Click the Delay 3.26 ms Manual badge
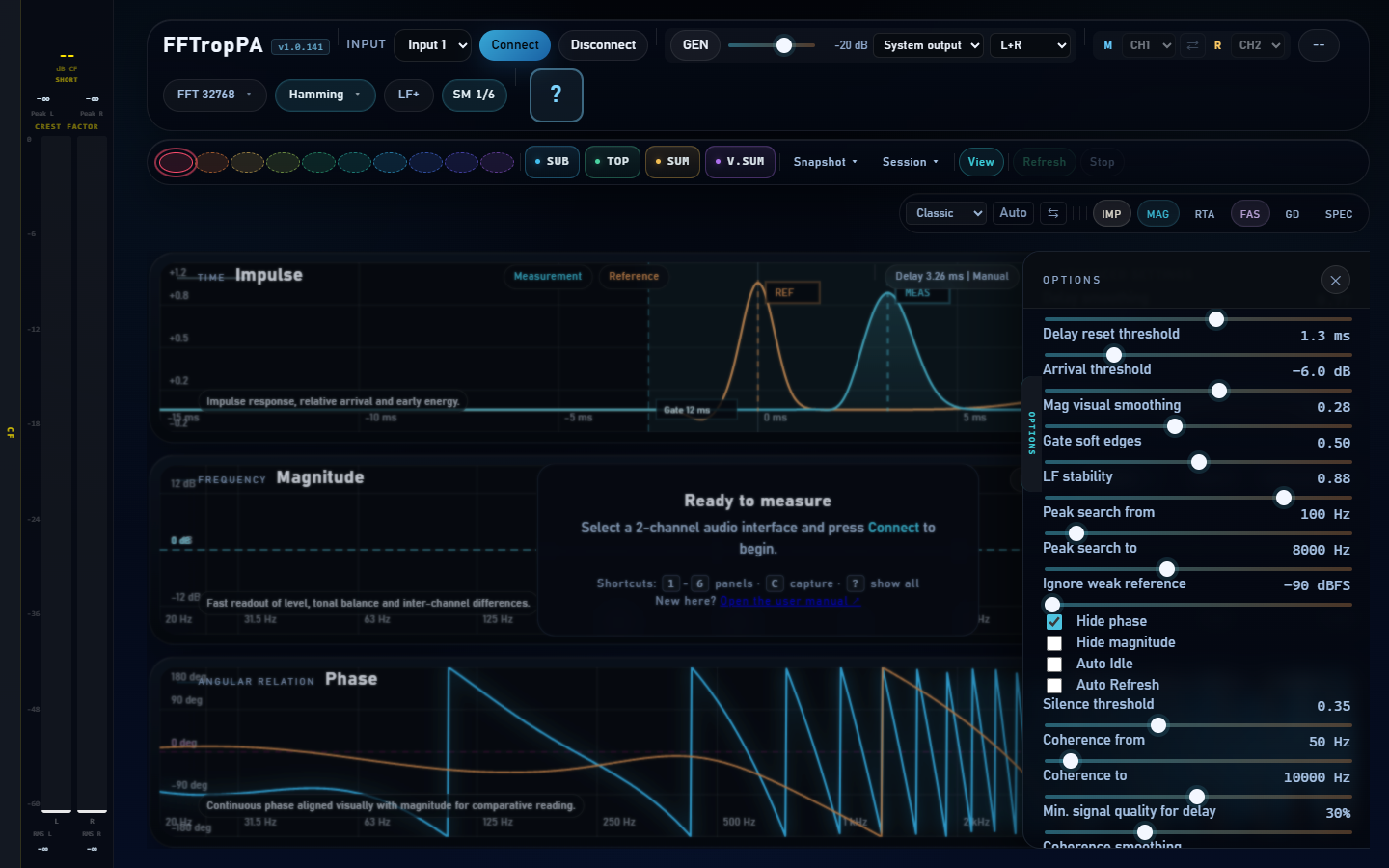 click(951, 277)
